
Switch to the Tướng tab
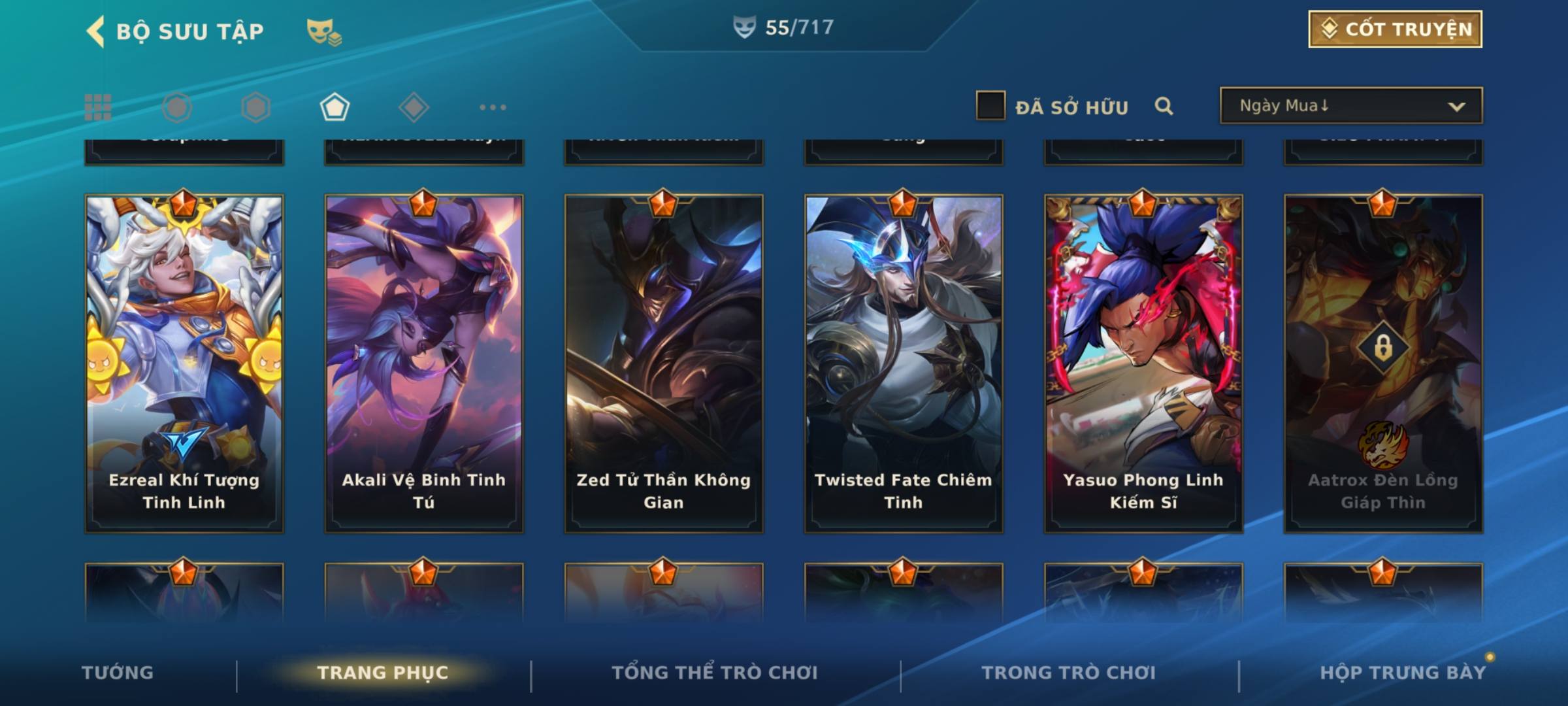pos(118,673)
